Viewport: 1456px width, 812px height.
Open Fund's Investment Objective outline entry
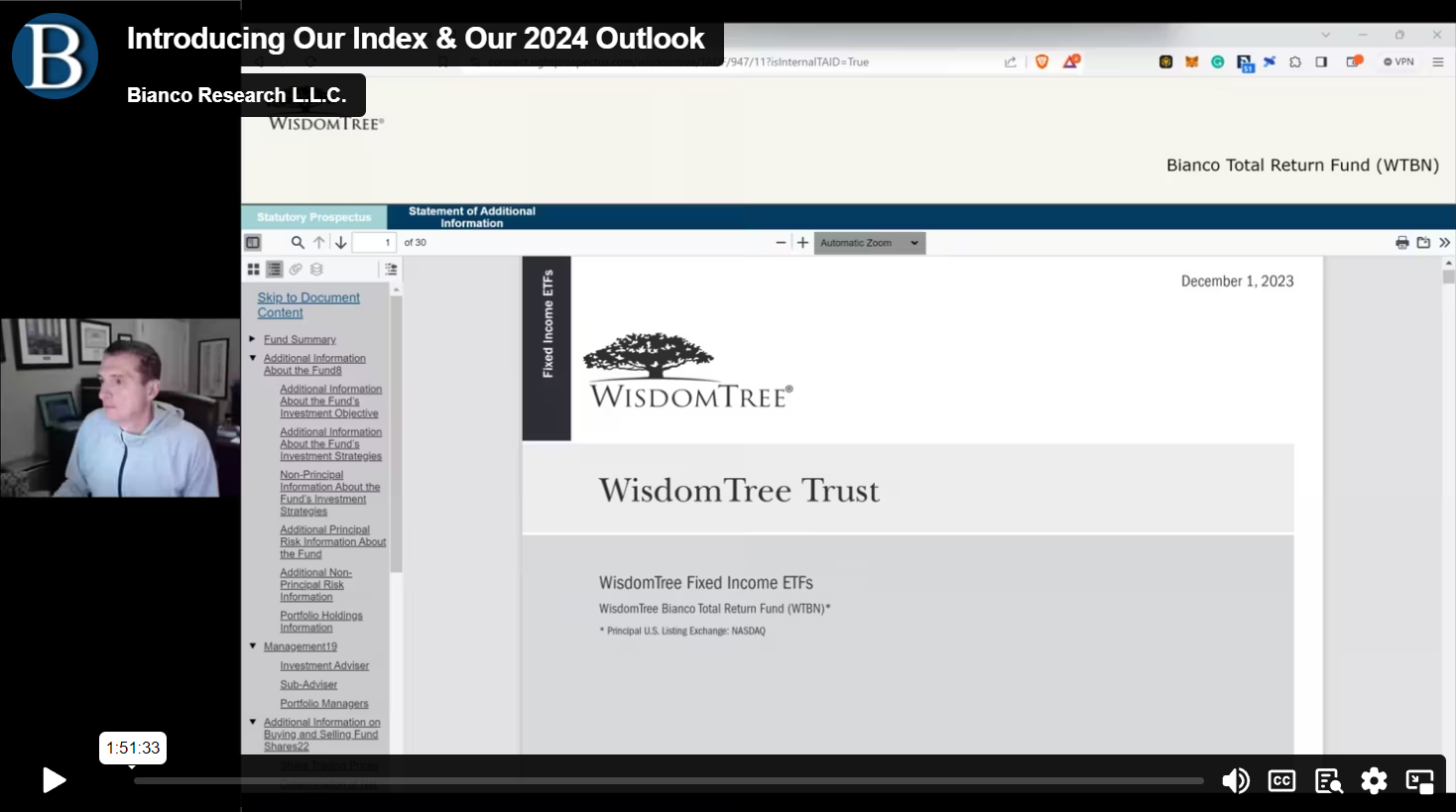(330, 402)
